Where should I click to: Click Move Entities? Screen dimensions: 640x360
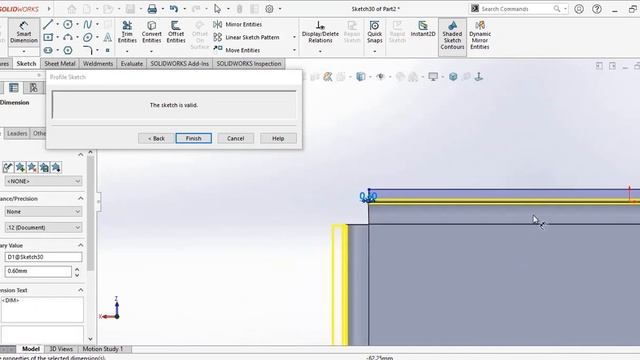237,50
